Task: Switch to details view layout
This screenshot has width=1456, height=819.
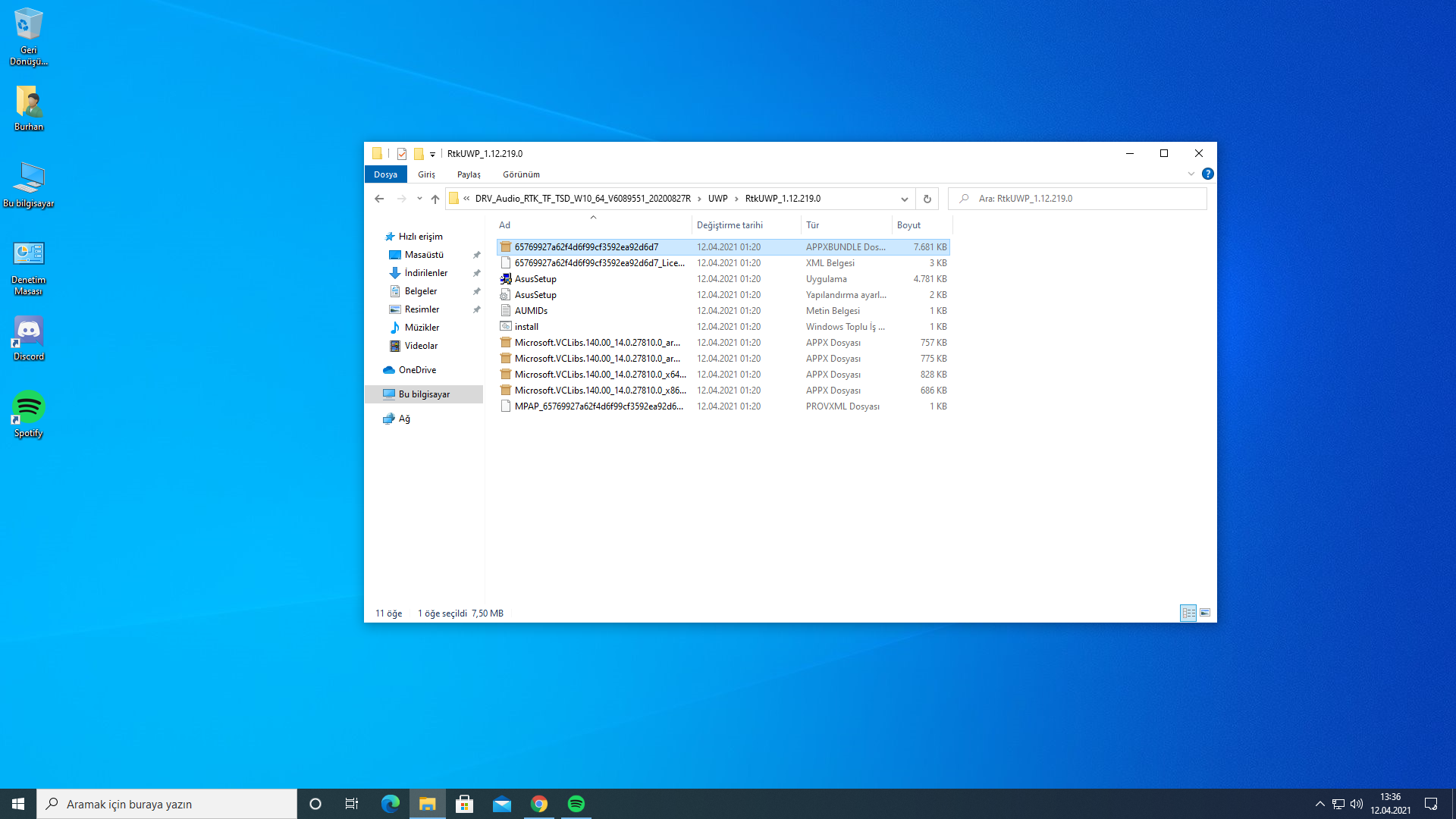Action: (1188, 613)
